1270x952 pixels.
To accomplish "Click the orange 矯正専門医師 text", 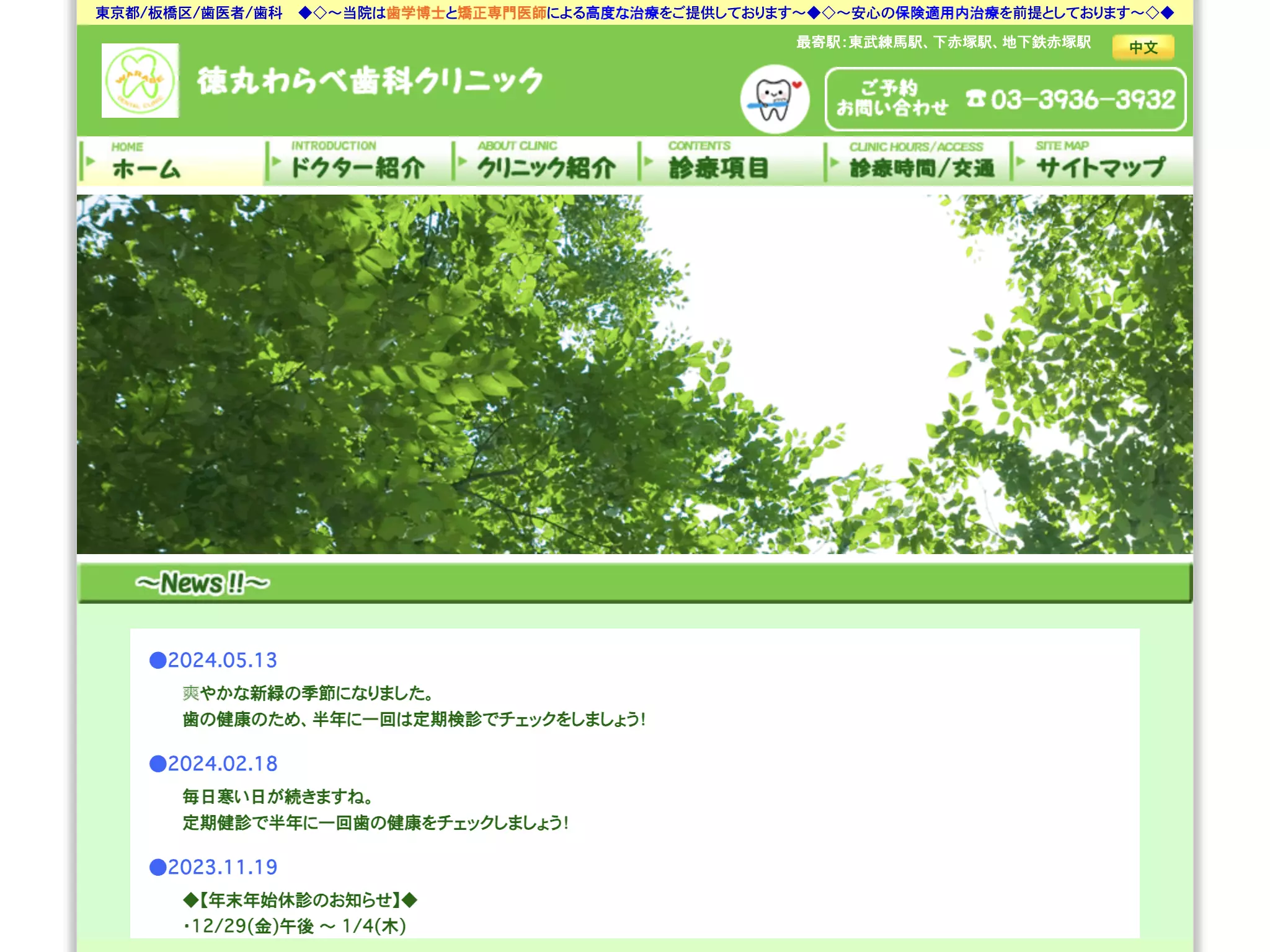I will [502, 13].
